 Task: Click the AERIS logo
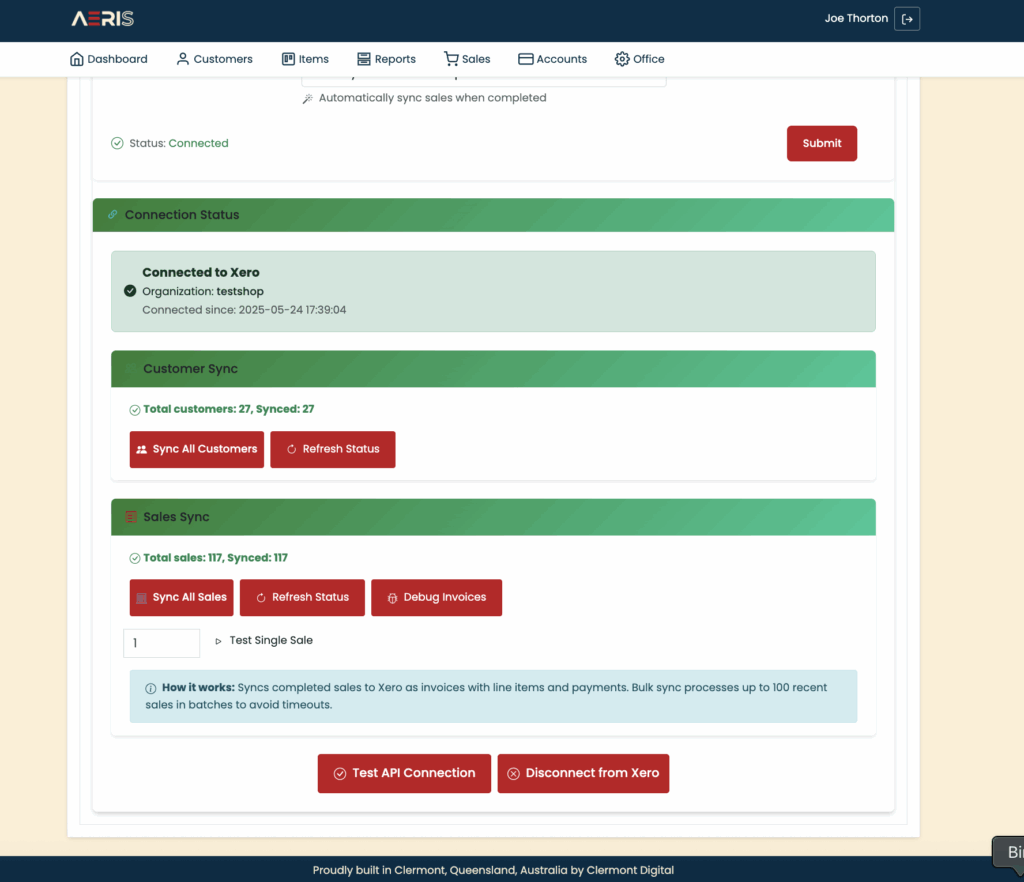tap(103, 18)
